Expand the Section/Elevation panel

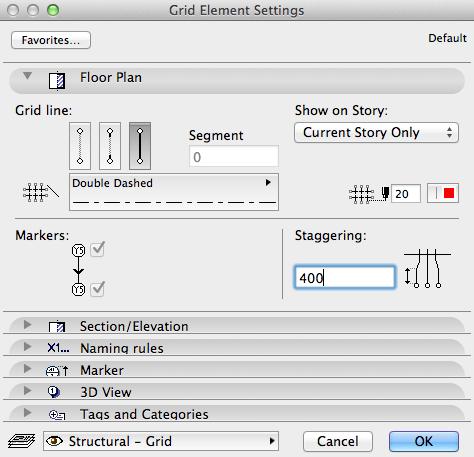coord(27,325)
